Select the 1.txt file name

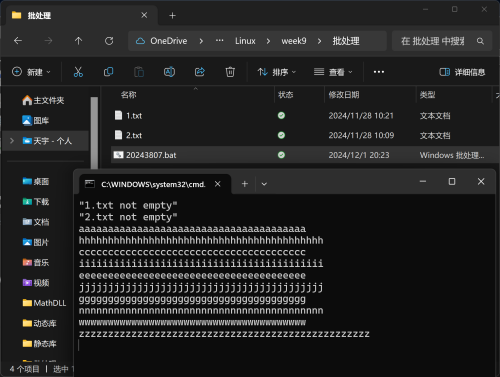click(134, 116)
